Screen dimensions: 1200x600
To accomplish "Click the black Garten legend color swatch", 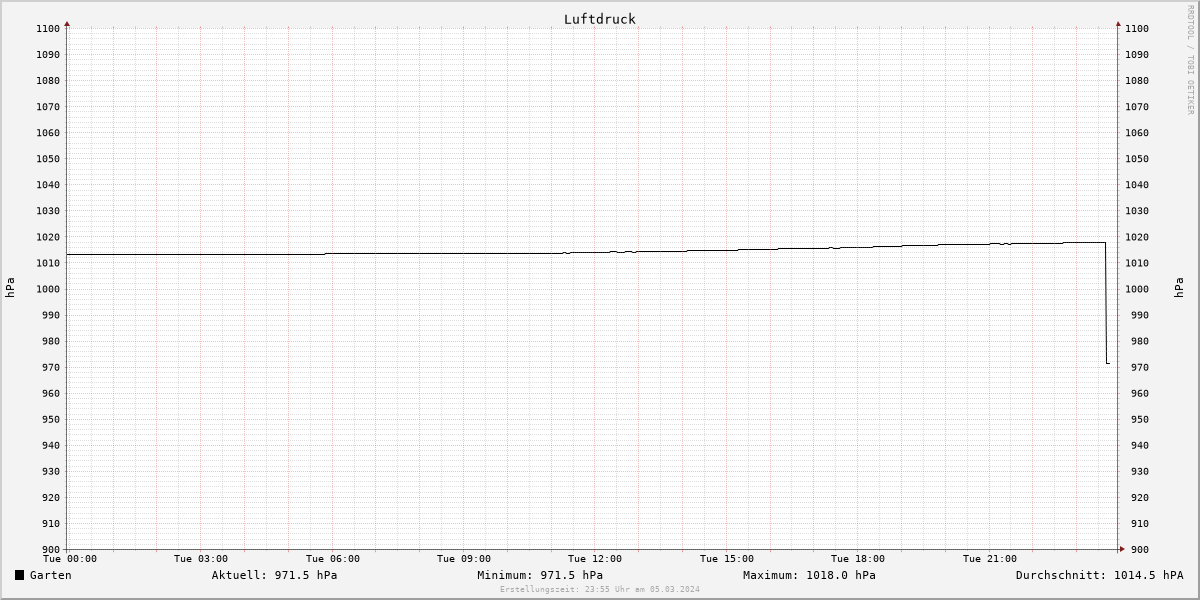I will click(19, 575).
